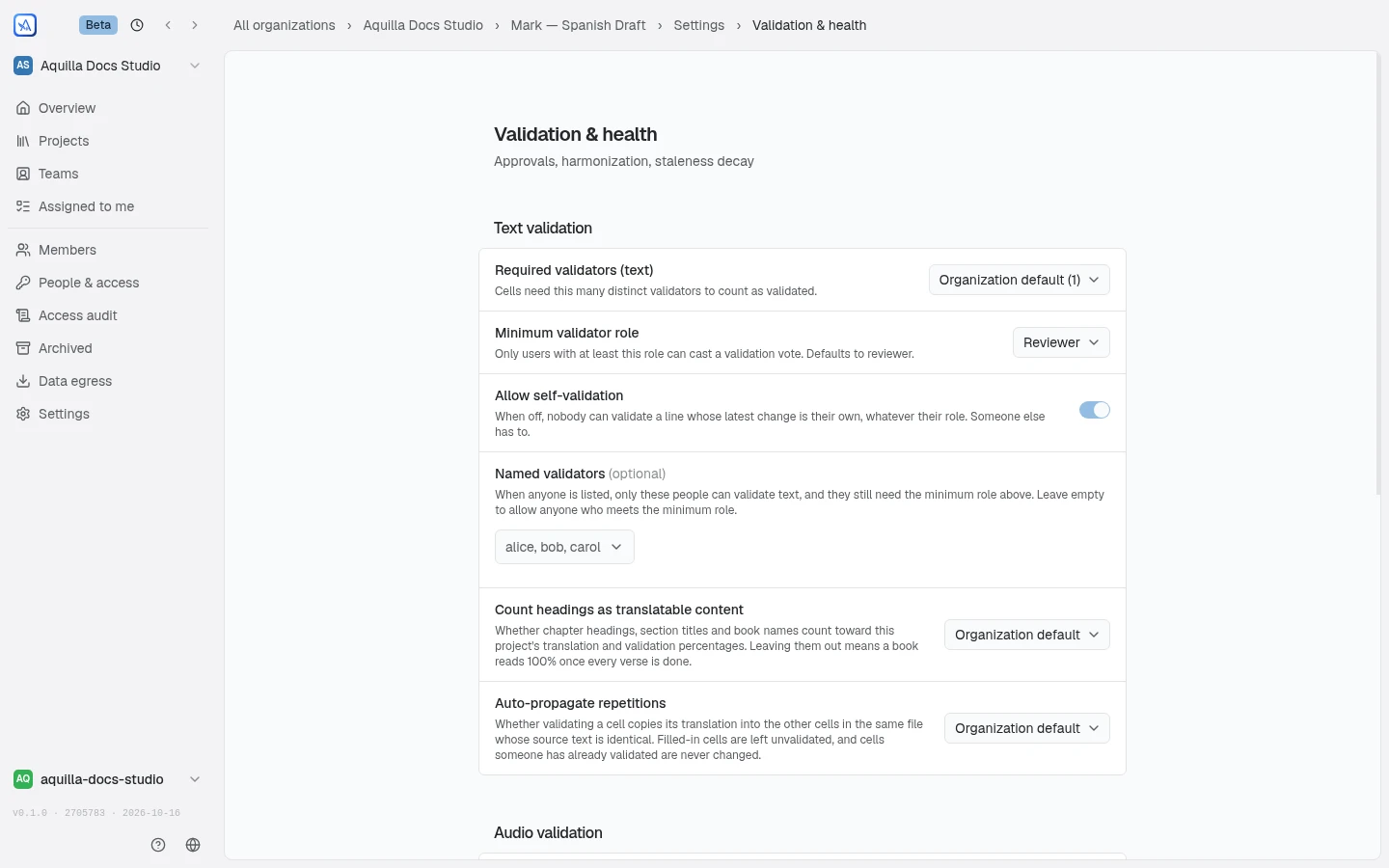This screenshot has height=868, width=1389.
Task: Expand the Named validators dropdown
Action: (x=564, y=547)
